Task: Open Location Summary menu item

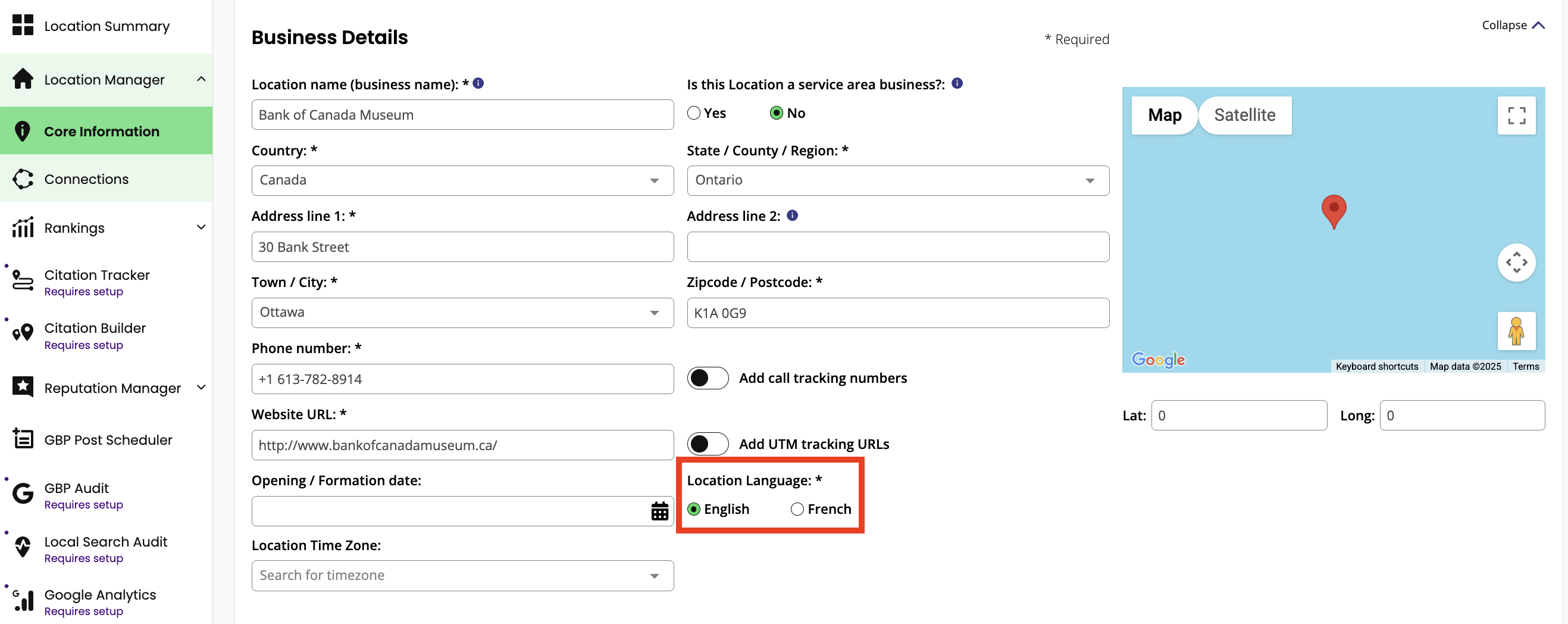Action: 106,26
